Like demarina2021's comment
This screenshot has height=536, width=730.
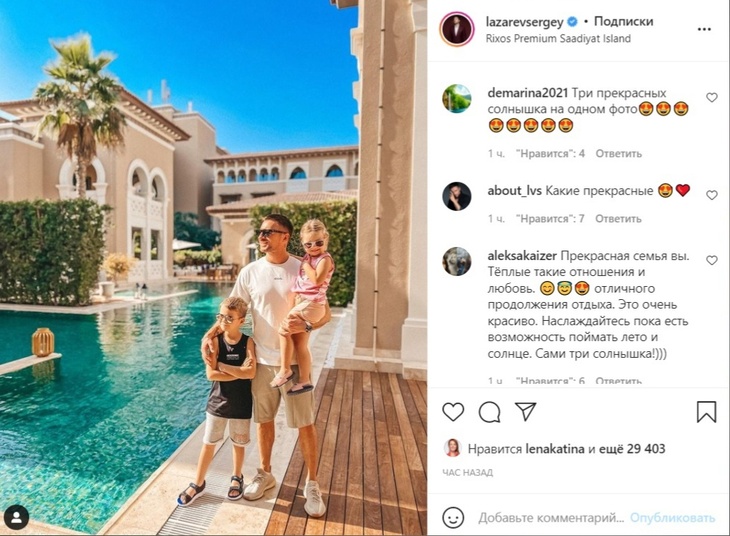711,97
